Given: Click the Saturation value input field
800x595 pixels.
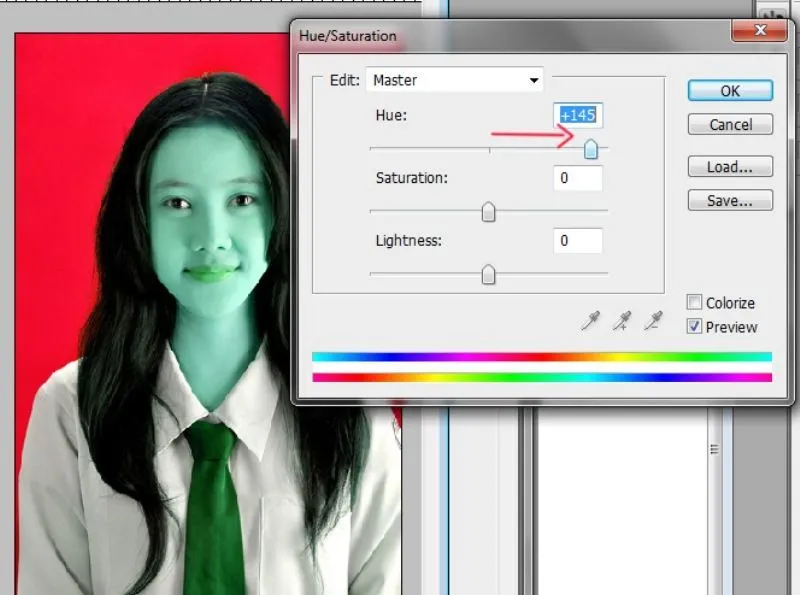Looking at the screenshot, I should point(578,178).
